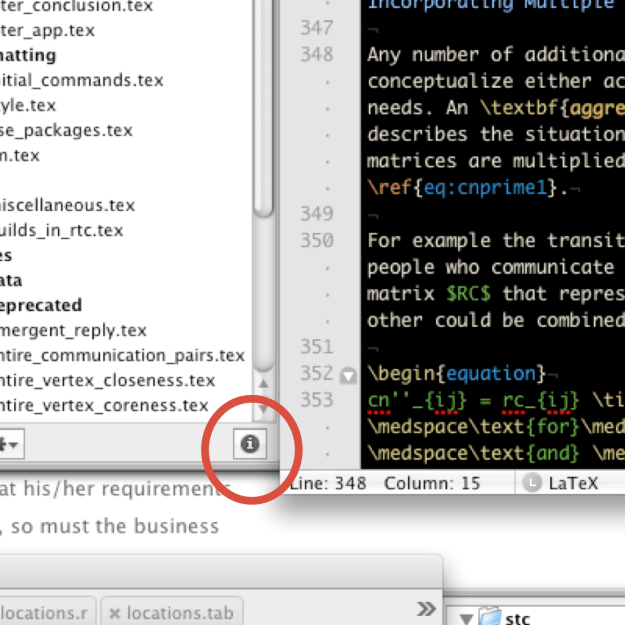
Task: Open entire_vertex_coreness.tex file
Action: point(104,405)
